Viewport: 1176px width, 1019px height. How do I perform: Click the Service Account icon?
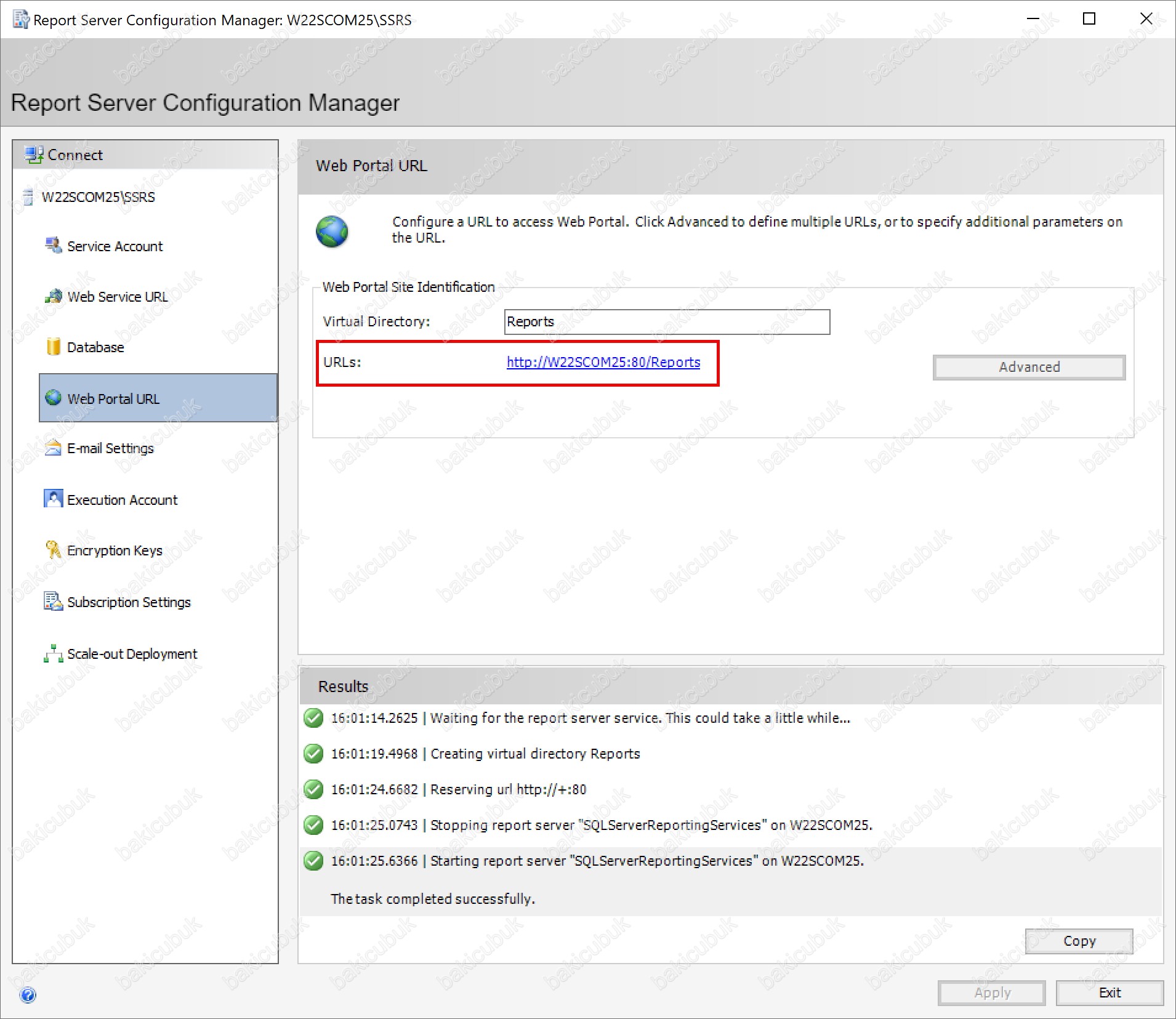(x=54, y=246)
